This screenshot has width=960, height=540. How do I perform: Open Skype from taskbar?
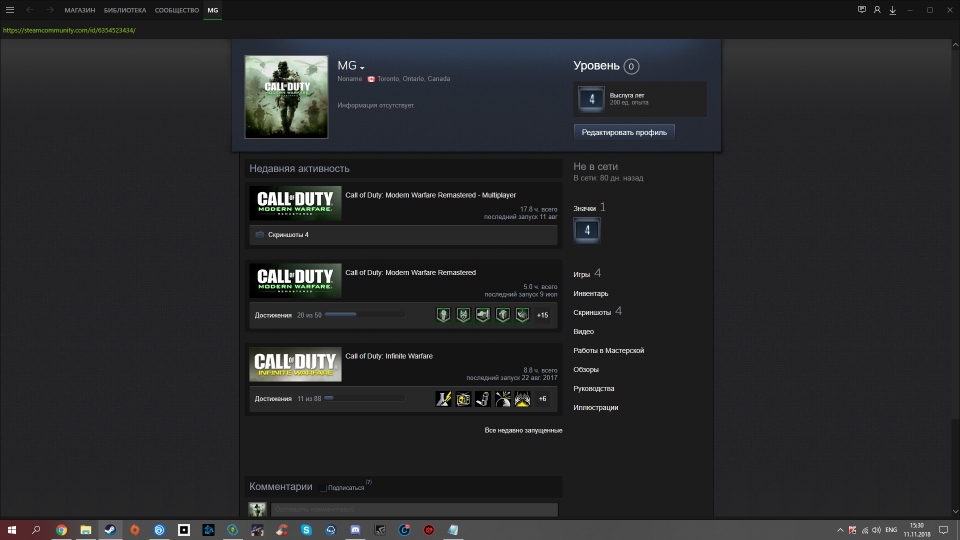point(306,530)
